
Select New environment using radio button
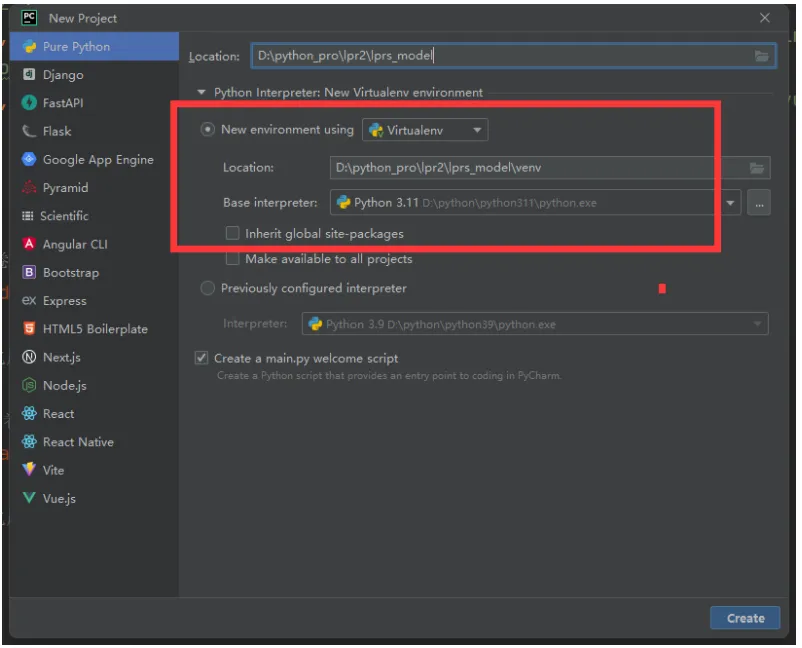click(207, 130)
